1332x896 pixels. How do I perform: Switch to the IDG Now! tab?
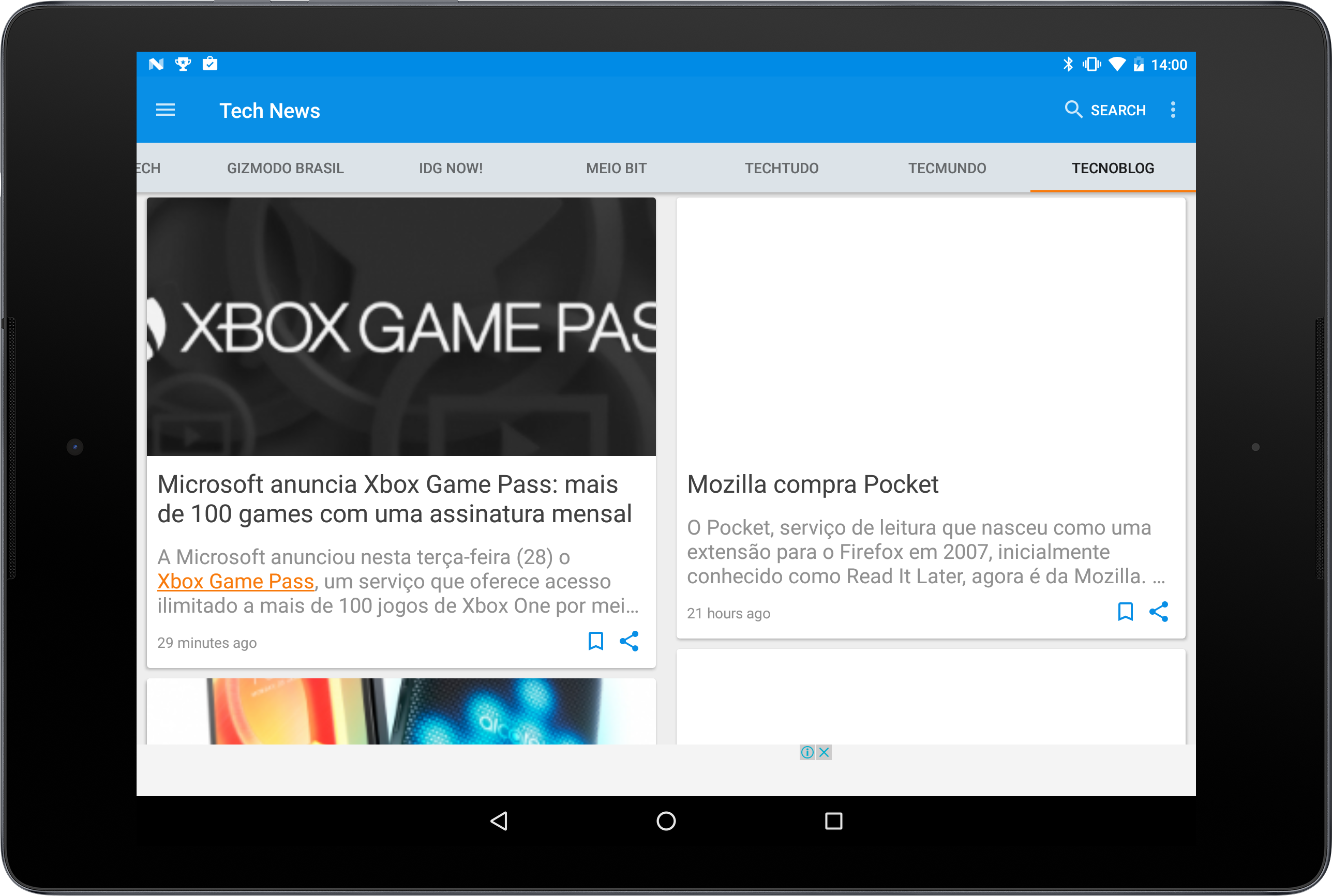(451, 168)
